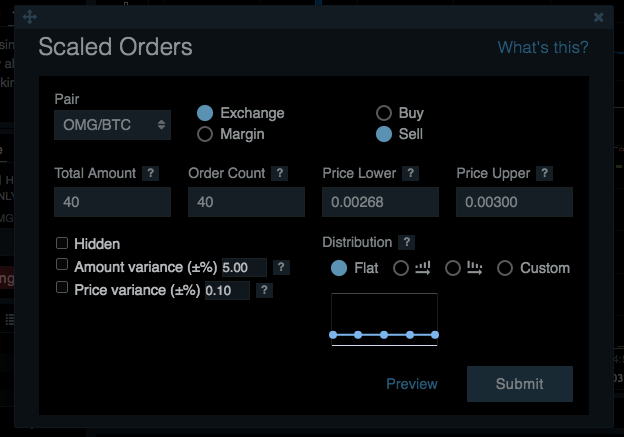Close the Scaled Orders dialog
Image resolution: width=624 pixels, height=437 pixels.
point(598,17)
